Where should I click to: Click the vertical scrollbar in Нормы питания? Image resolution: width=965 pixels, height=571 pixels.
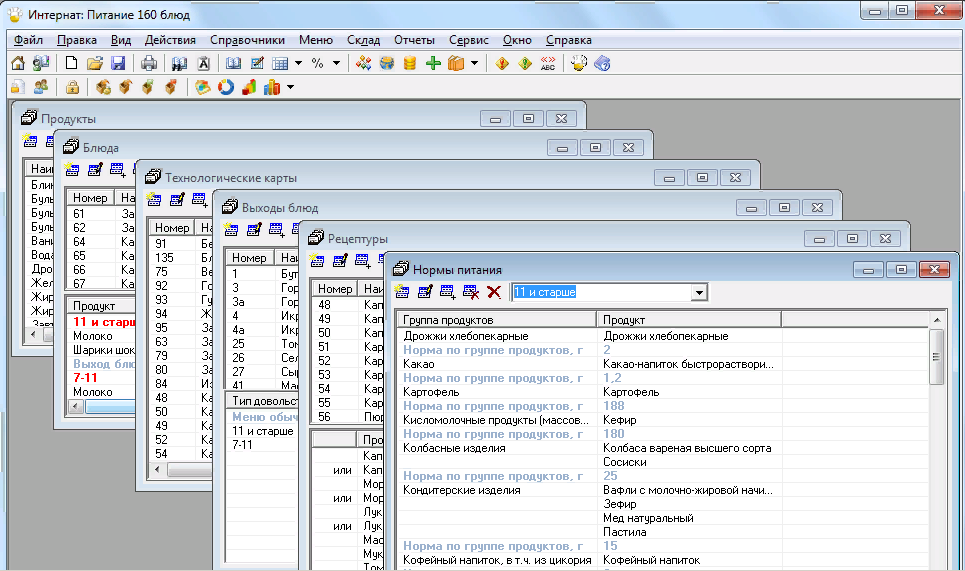tap(936, 357)
